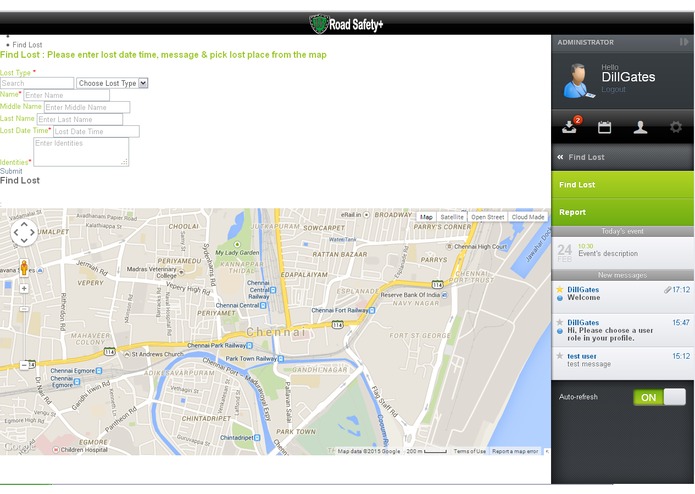The image size is (695, 494).
Task: Click the back chevrons beside Find Lost header
Action: coord(560,157)
